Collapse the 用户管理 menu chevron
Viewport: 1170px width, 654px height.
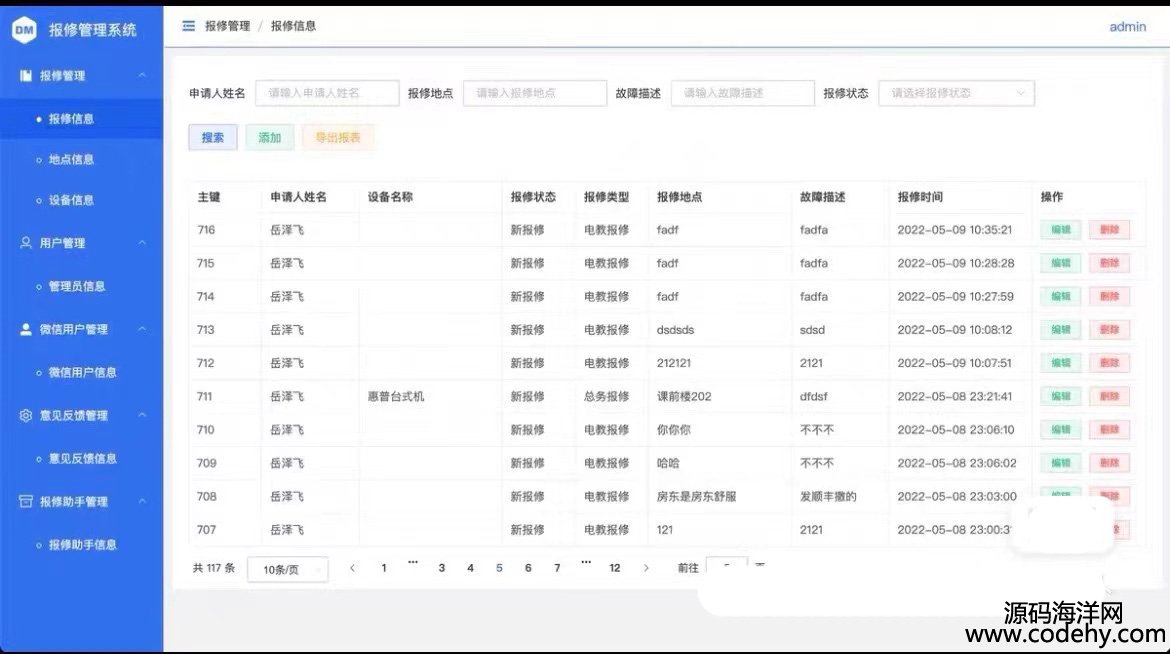pyautogui.click(x=142, y=243)
